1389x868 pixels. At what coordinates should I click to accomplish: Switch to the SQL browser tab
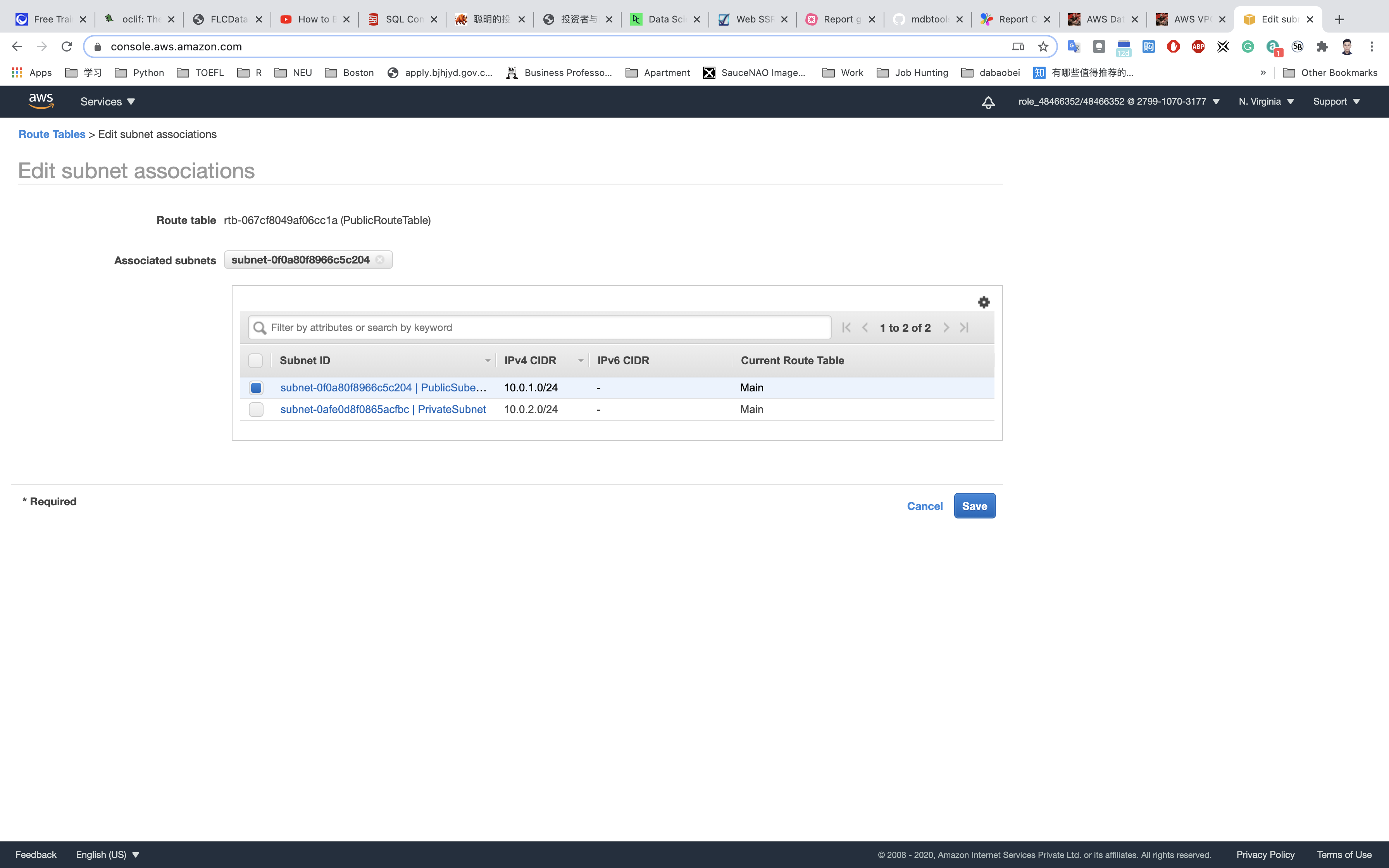[402, 19]
